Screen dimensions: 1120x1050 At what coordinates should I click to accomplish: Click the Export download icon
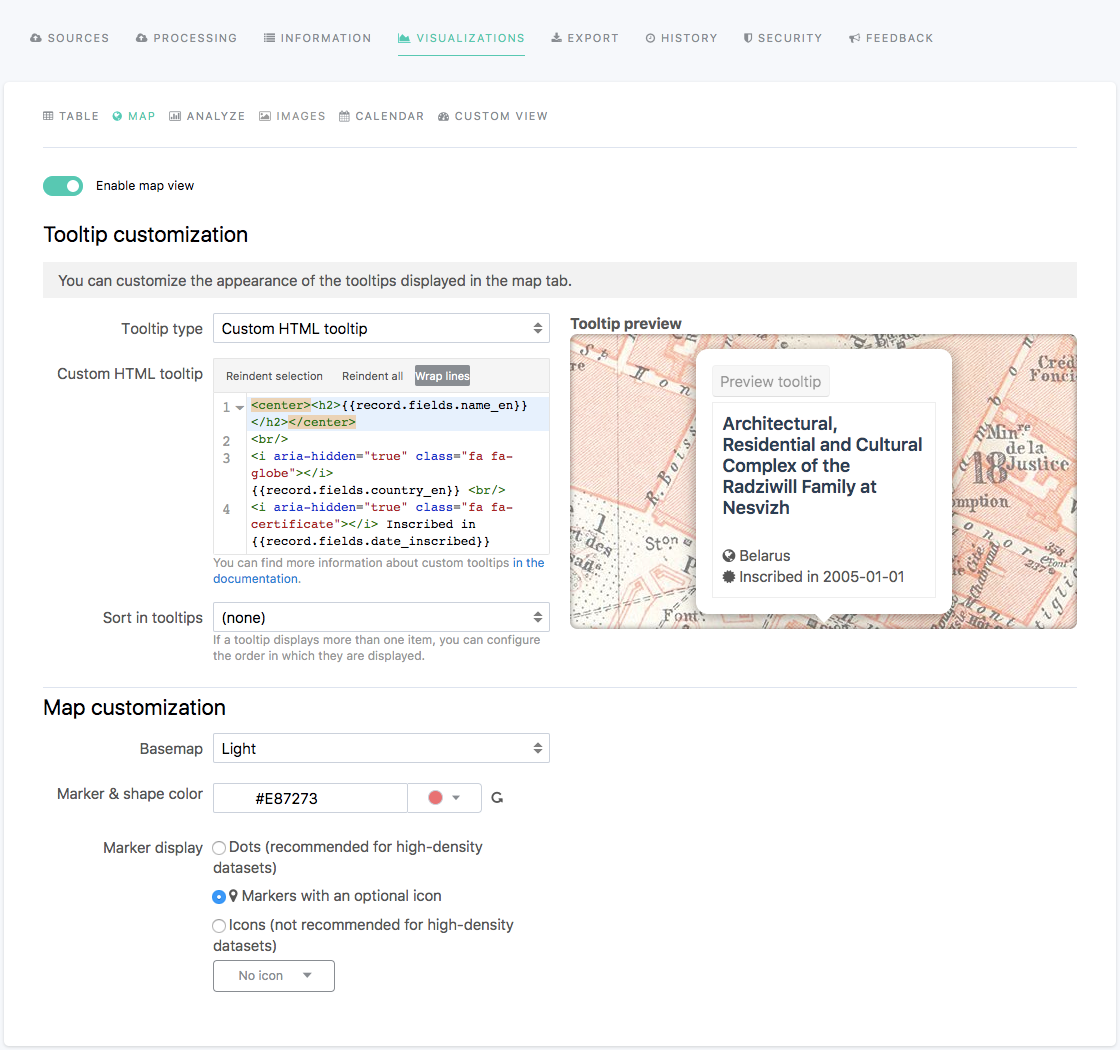[556, 38]
